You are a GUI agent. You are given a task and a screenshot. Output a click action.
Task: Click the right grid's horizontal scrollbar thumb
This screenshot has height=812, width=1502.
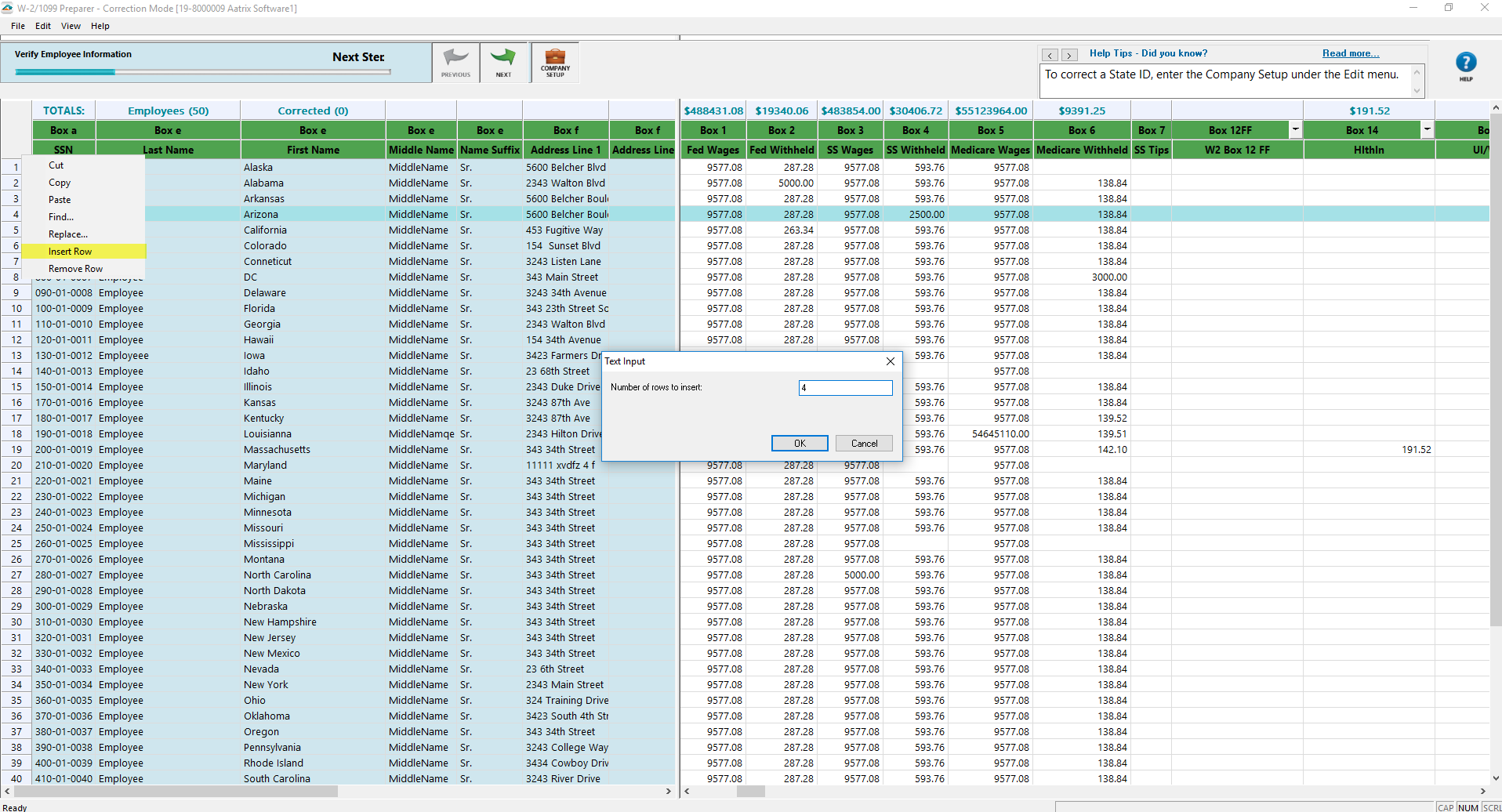pos(750,792)
